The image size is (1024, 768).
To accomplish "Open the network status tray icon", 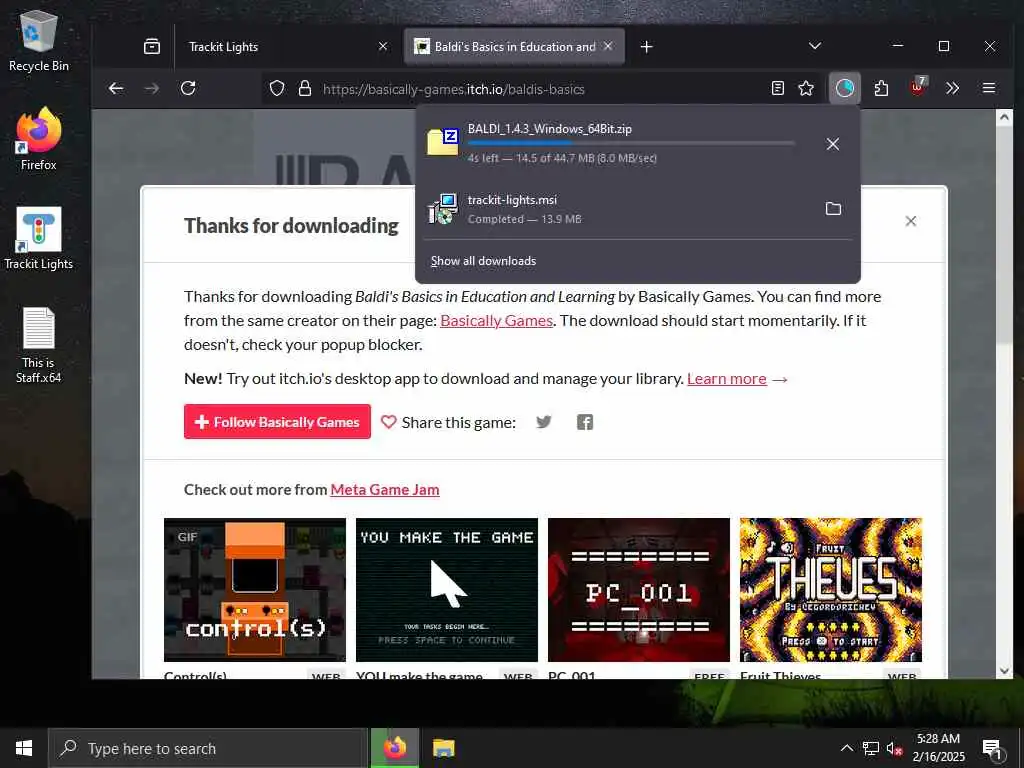I will (x=871, y=748).
